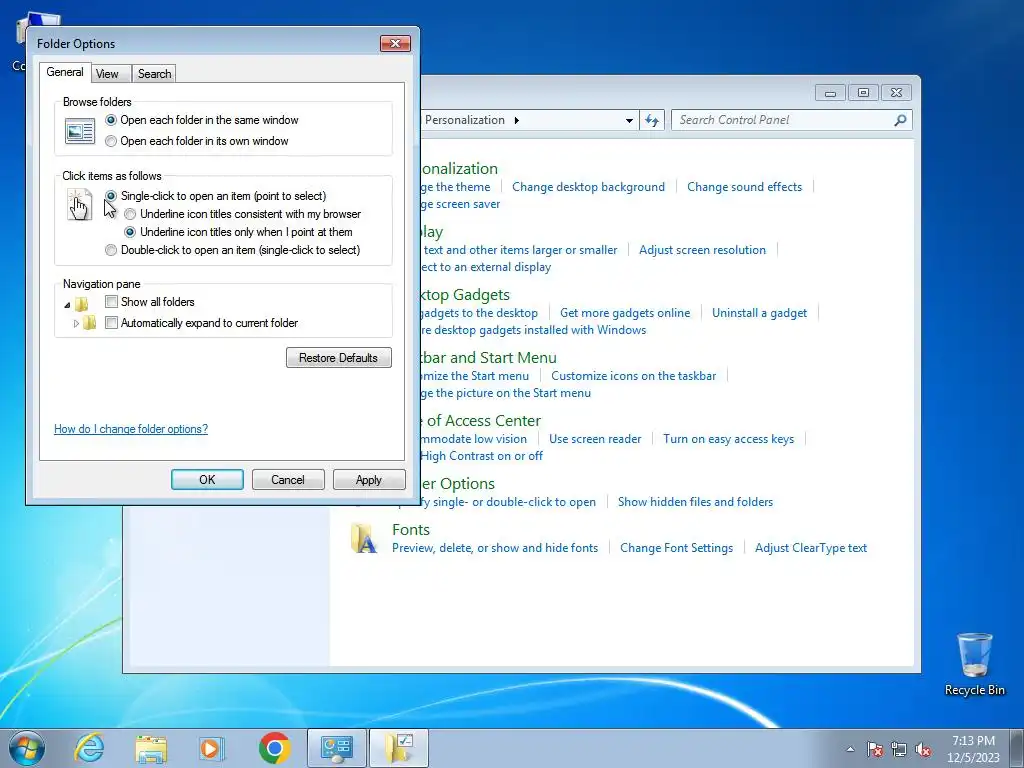
Task: Click Personalization in the address bar
Action: coord(465,120)
